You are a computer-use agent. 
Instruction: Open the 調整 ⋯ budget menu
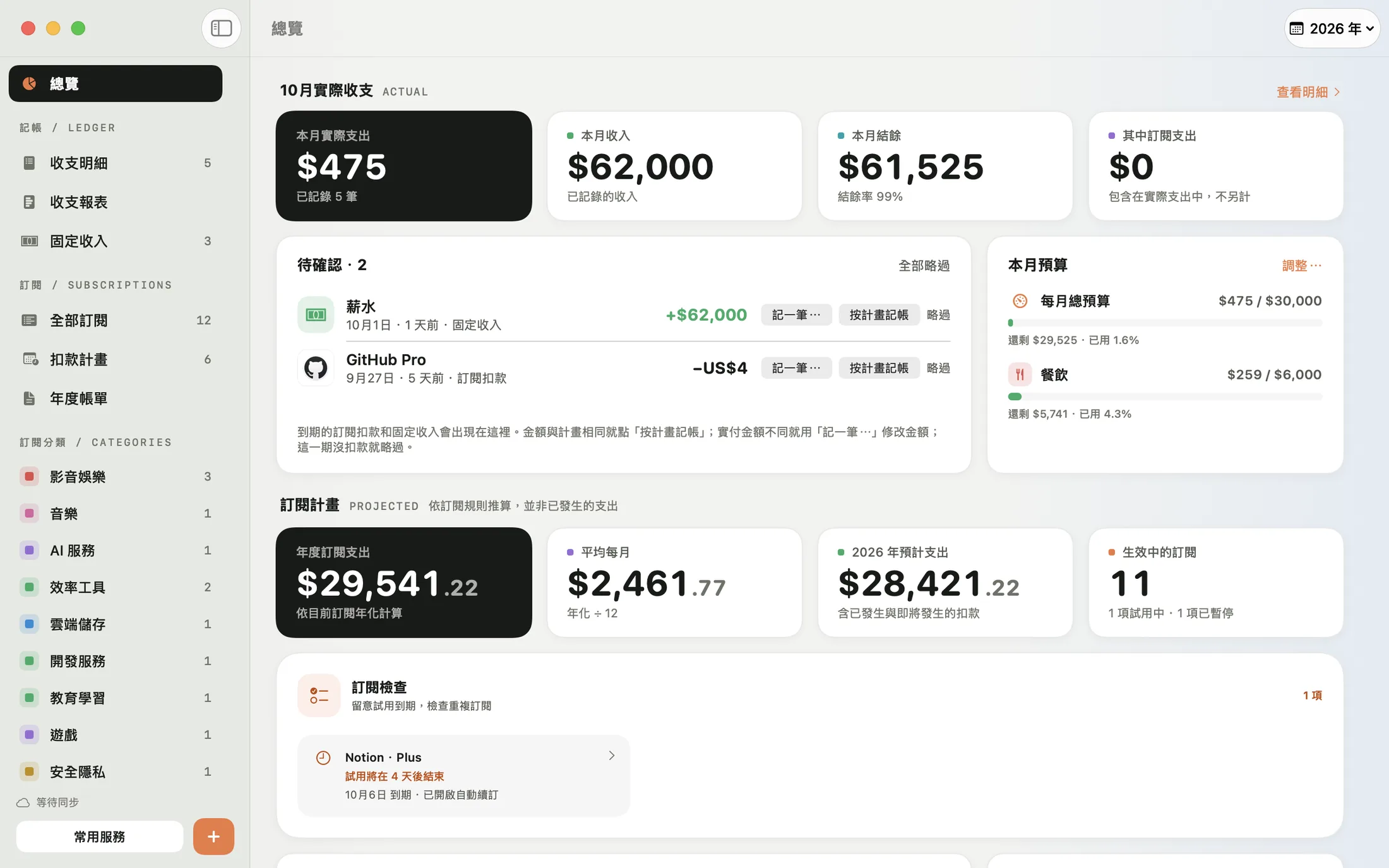point(1302,266)
